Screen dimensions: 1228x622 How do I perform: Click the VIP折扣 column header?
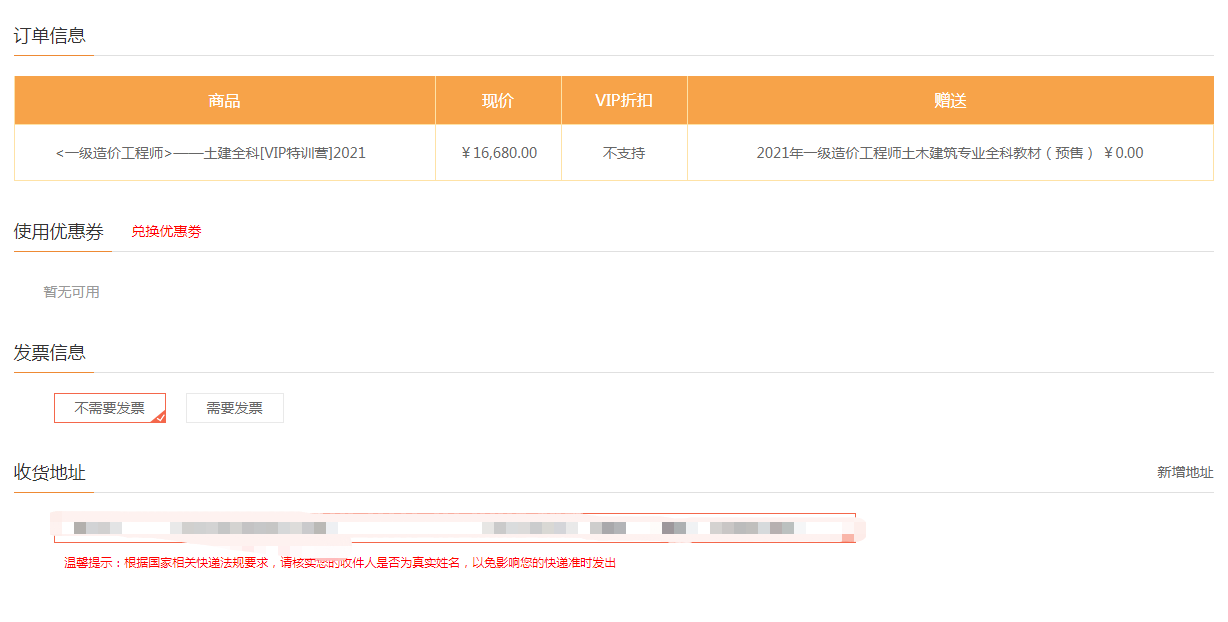pyautogui.click(x=624, y=101)
